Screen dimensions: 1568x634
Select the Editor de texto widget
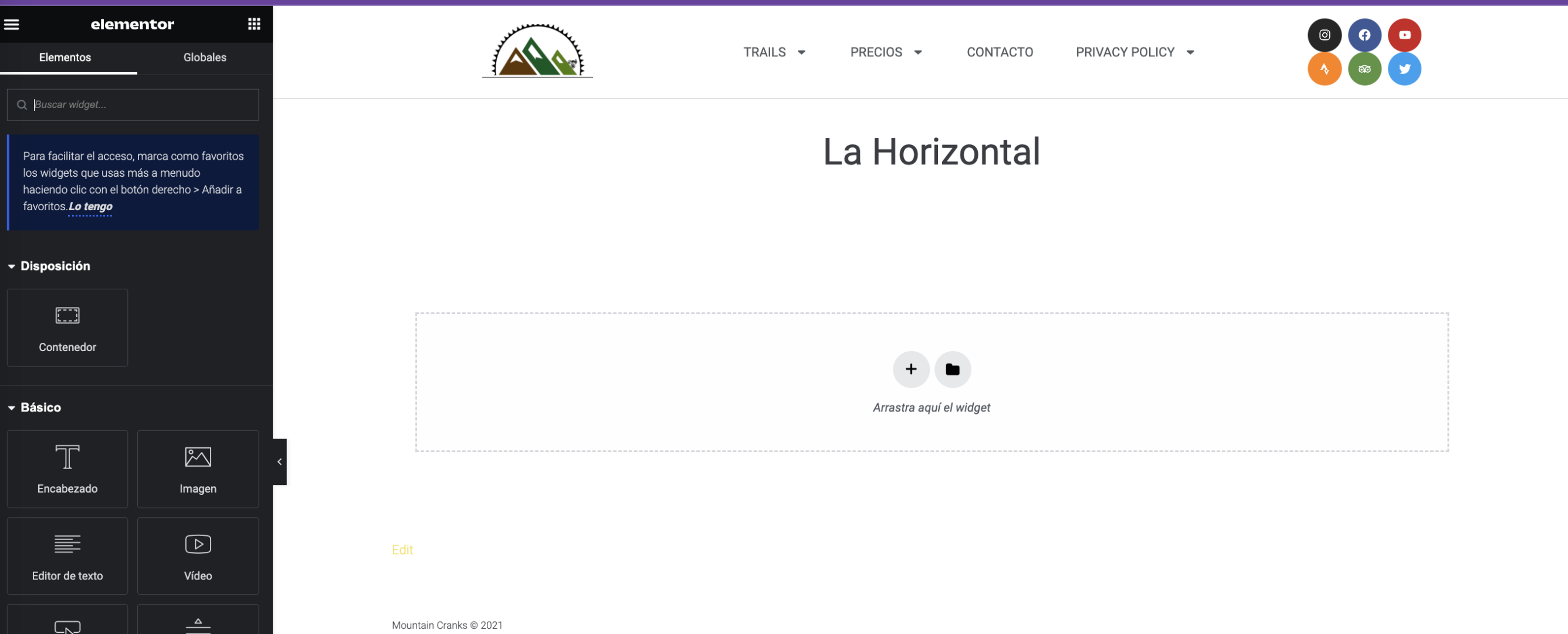[x=67, y=556]
